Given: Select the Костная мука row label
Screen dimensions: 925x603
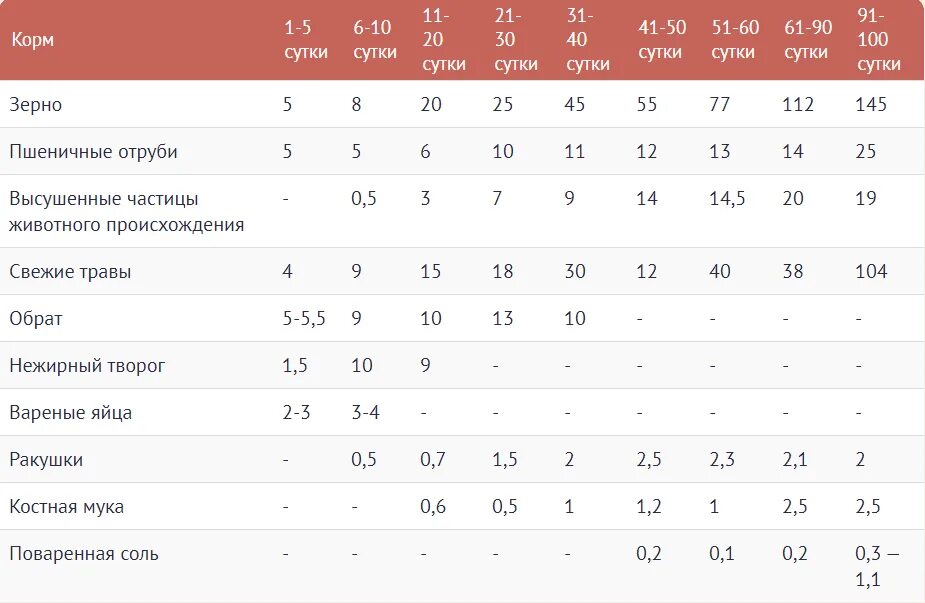Looking at the screenshot, I should pyautogui.click(x=67, y=507).
